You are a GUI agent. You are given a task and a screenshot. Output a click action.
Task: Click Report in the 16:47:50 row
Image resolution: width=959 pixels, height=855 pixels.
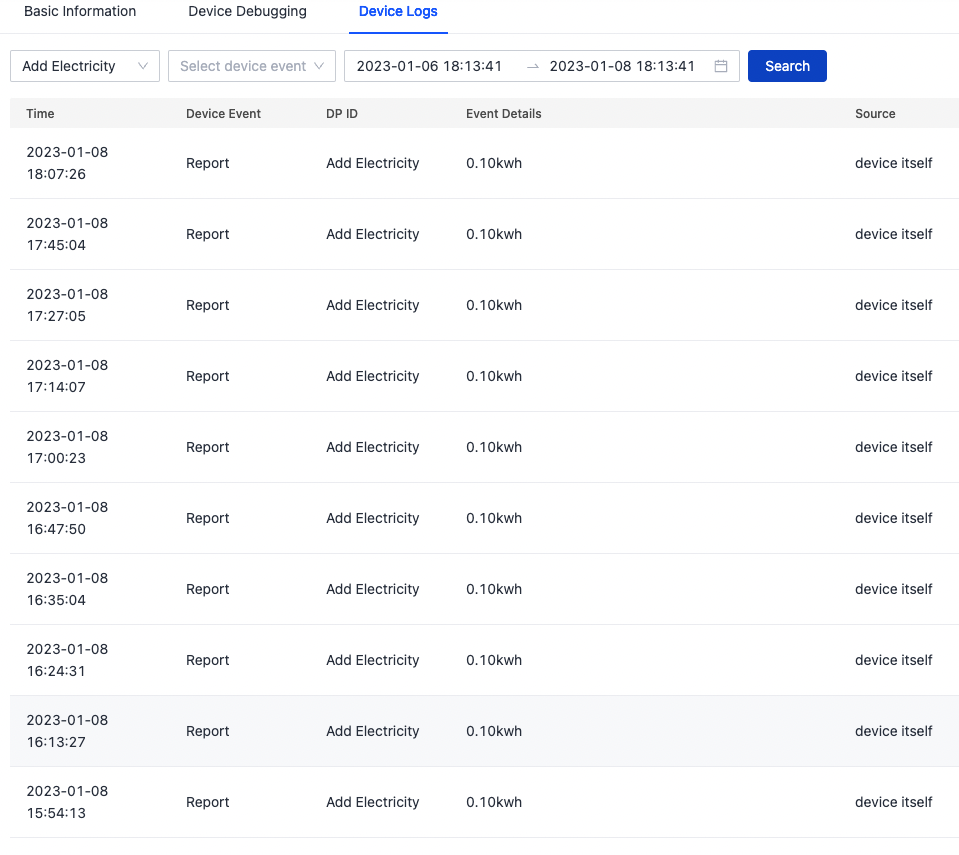(x=207, y=518)
